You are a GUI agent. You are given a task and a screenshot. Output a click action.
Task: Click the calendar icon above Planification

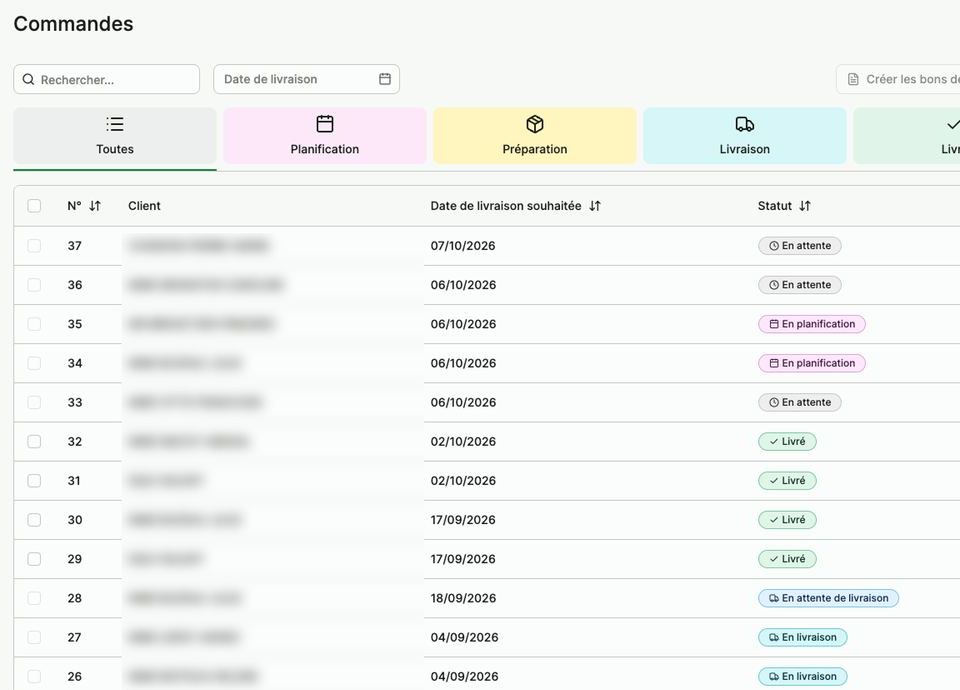(x=324, y=124)
